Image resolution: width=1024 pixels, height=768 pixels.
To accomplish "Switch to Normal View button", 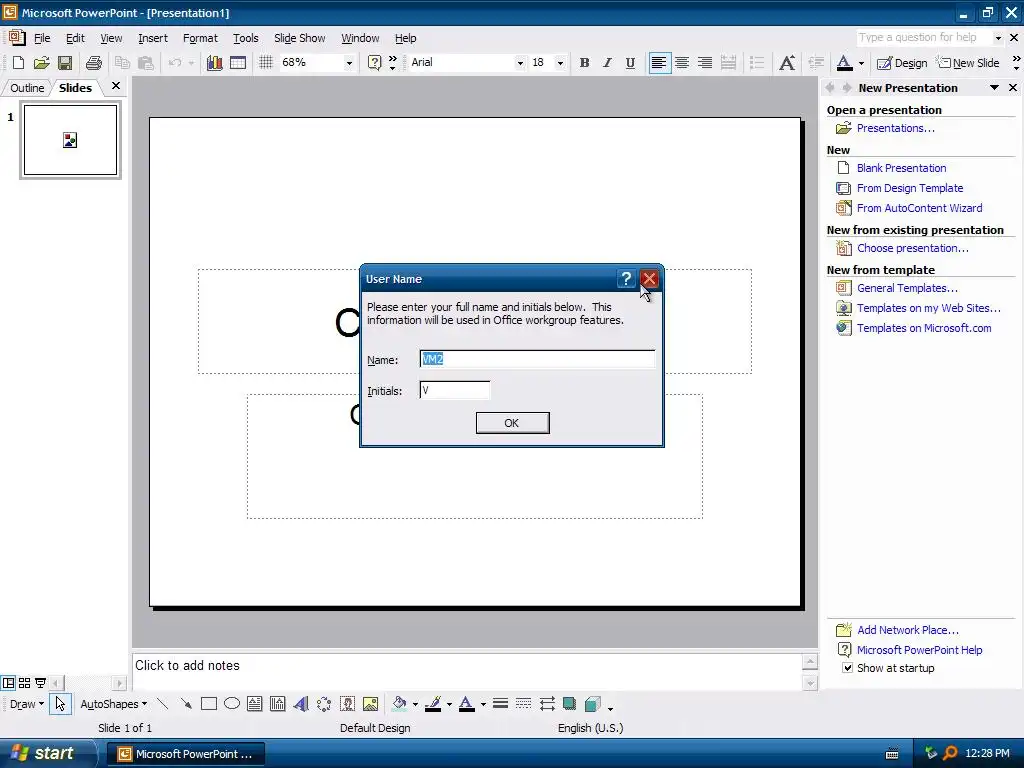I will tap(8, 683).
